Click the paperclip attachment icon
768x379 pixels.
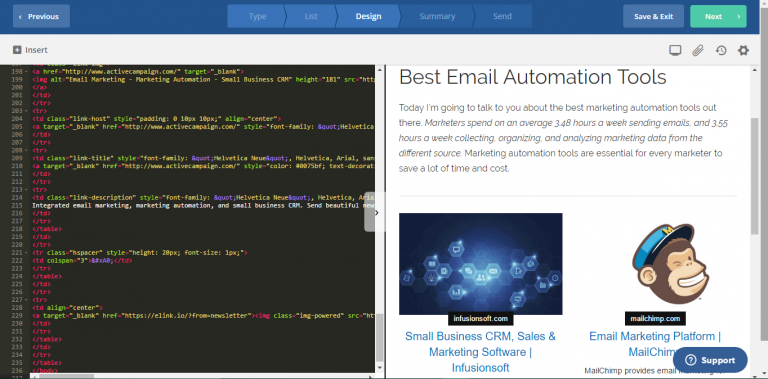click(698, 50)
